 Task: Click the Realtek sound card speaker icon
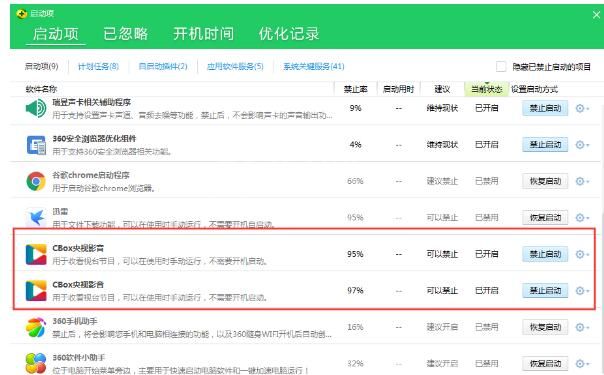[36, 108]
